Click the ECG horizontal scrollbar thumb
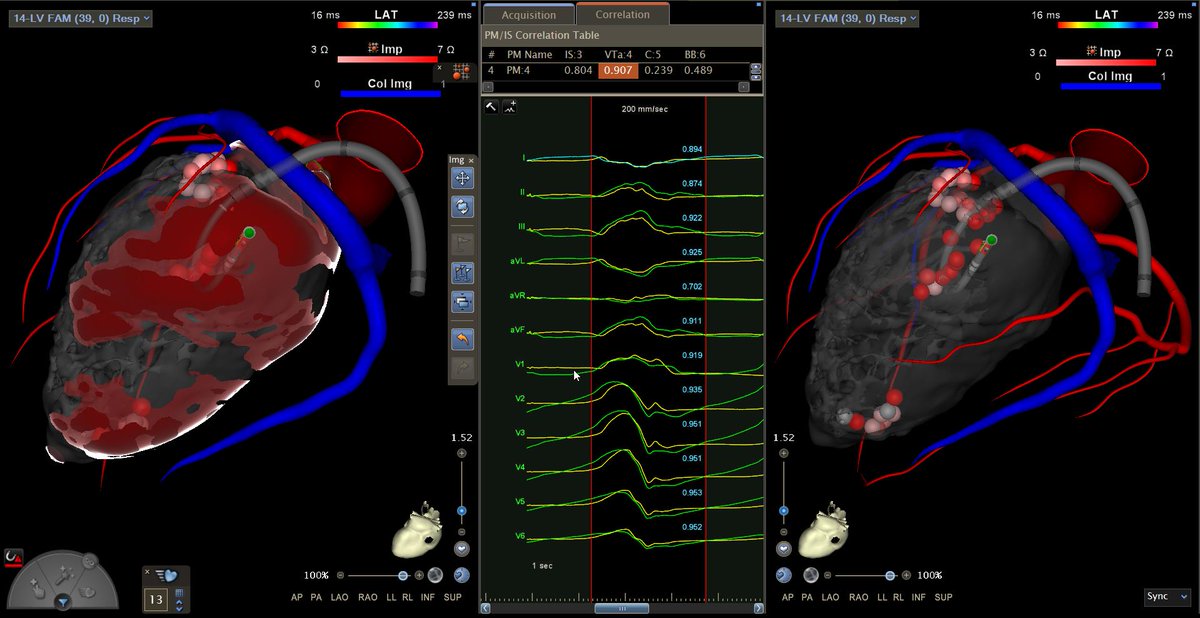The height and width of the screenshot is (618, 1200). click(622, 607)
